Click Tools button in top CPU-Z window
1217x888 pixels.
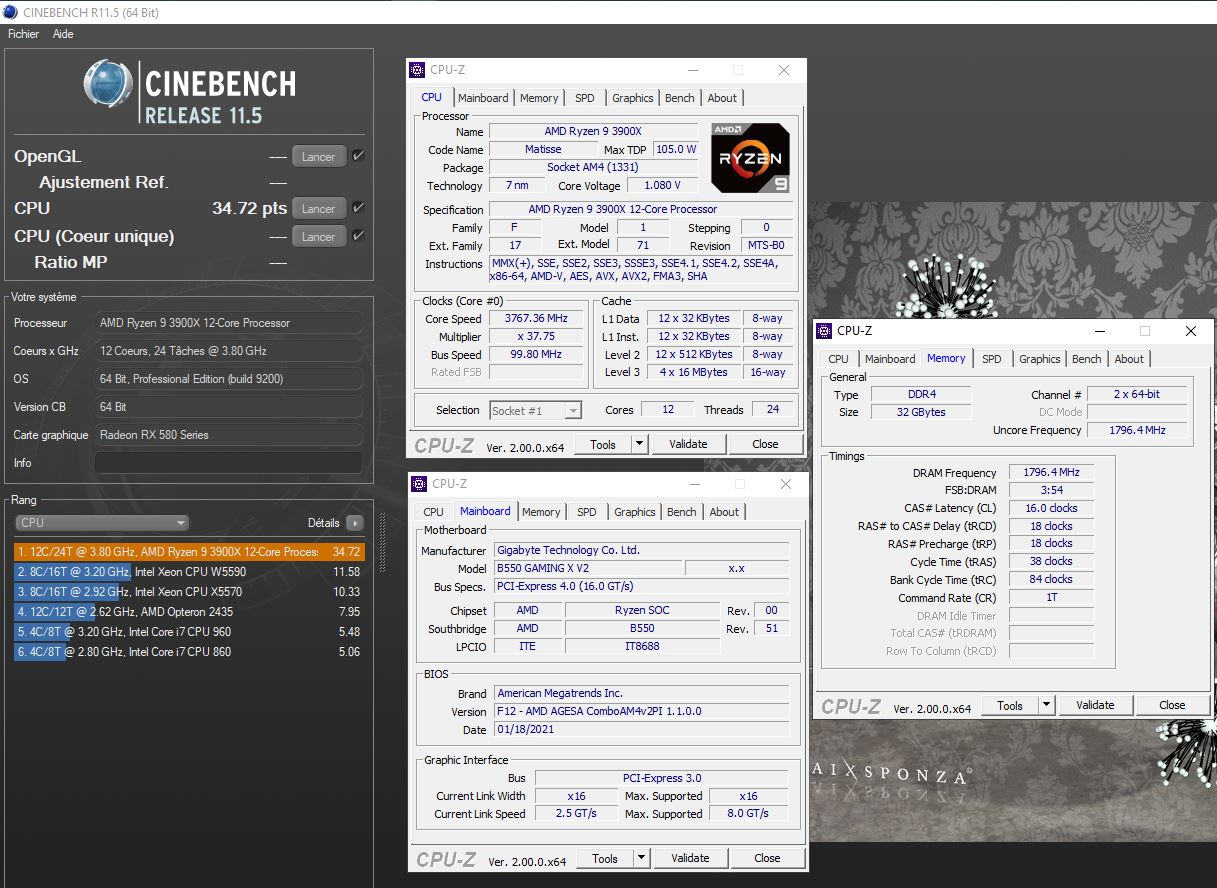[603, 444]
